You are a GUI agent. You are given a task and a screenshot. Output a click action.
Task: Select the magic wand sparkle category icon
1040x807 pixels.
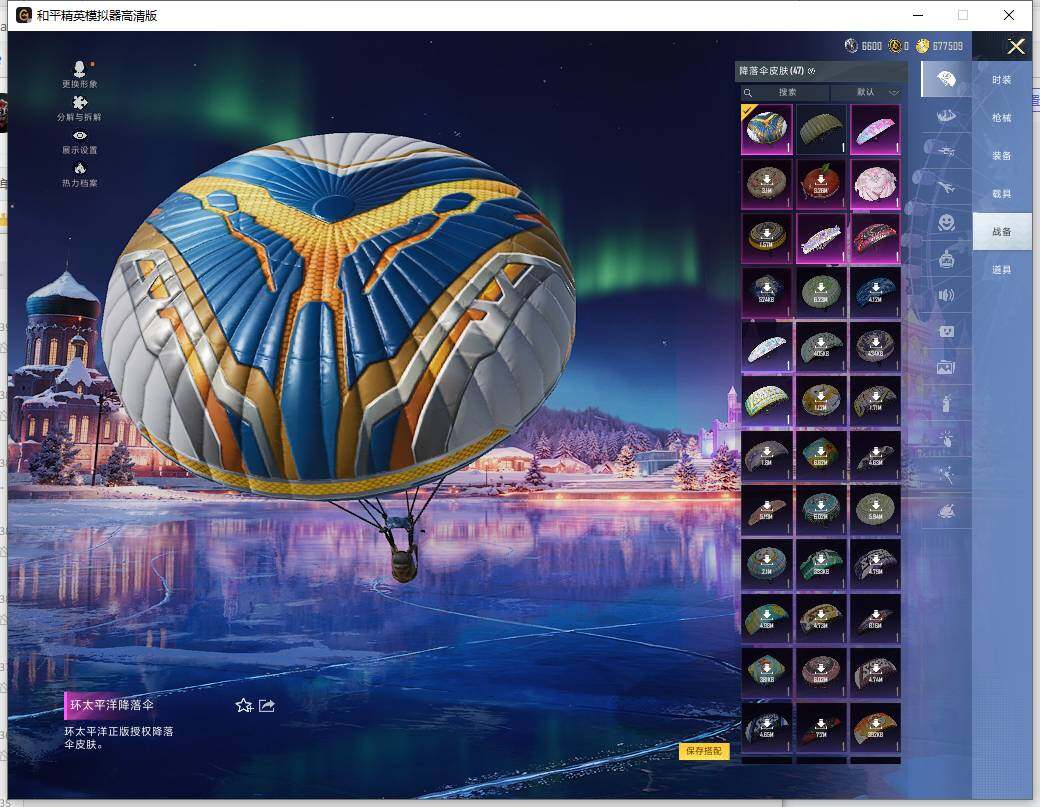point(946,475)
